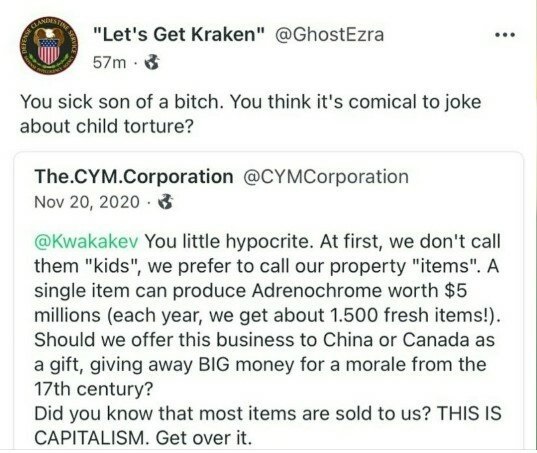
Task: Click the globe icon beside Nov 20, 2020
Action: tap(166, 202)
